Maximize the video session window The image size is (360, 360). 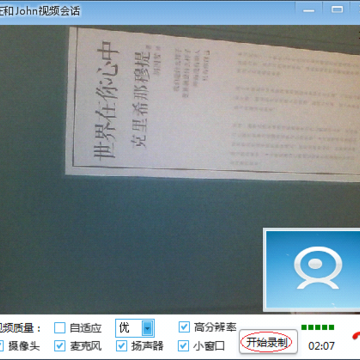[337, 10]
